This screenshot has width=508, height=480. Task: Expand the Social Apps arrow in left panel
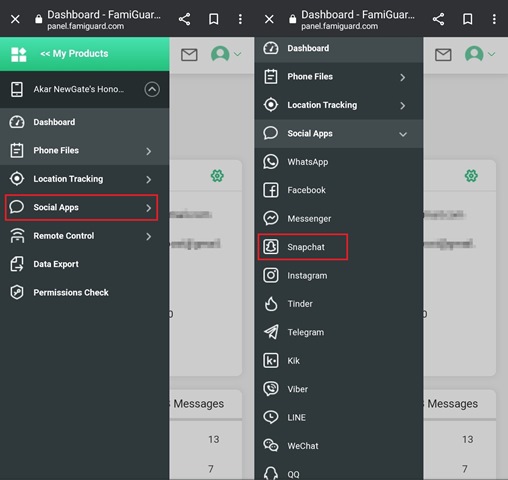149,208
